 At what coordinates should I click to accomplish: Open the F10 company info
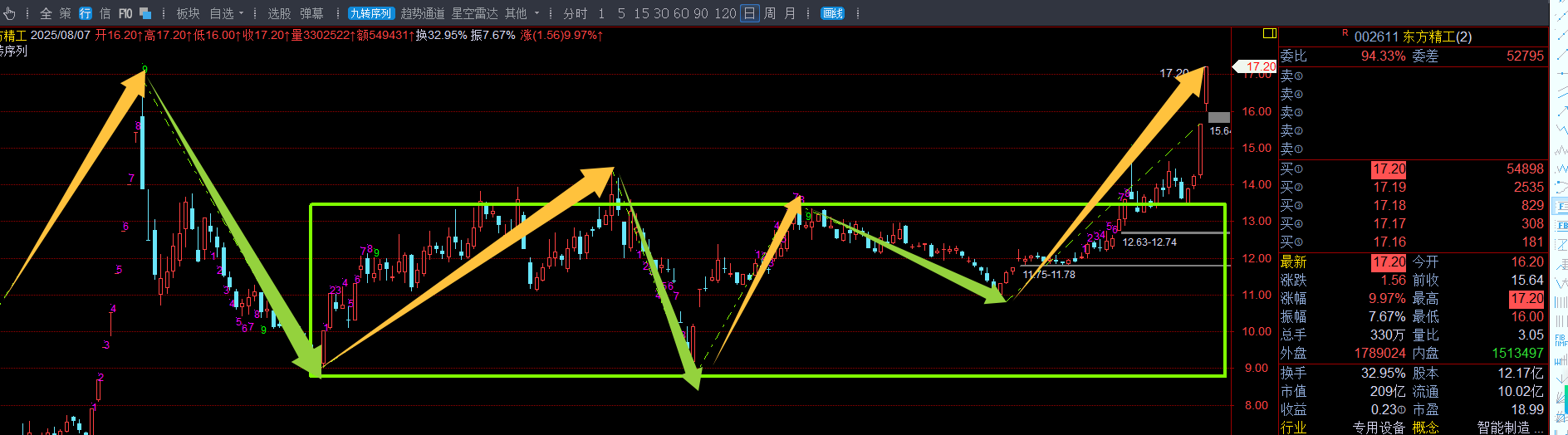(125, 13)
